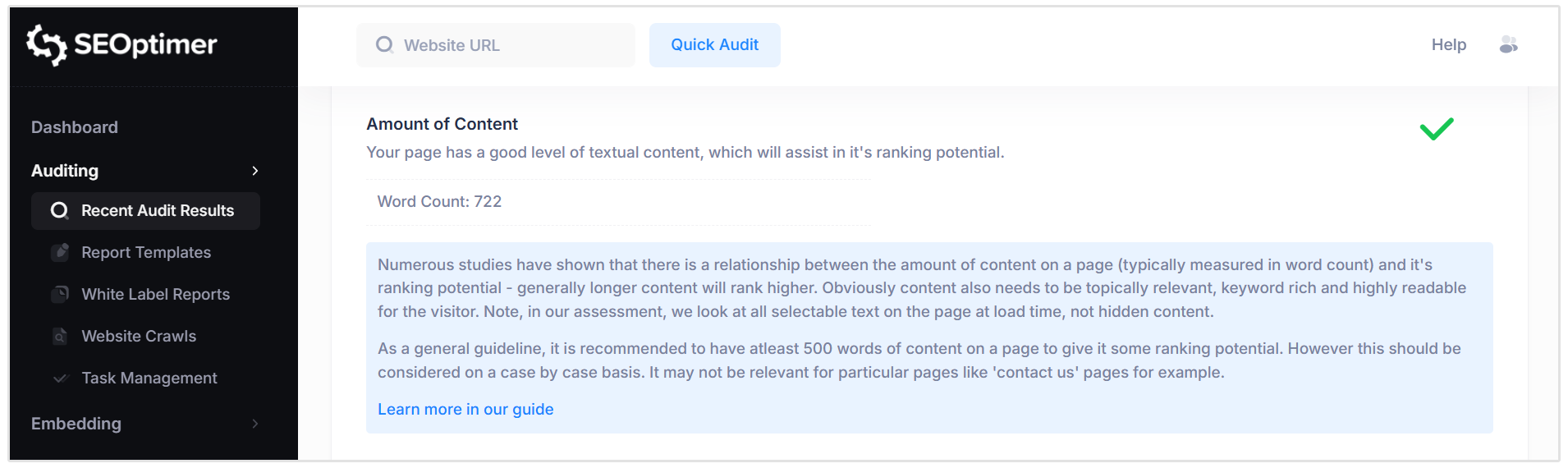This screenshot has width=1568, height=468.
Task: Click the Website Crawls sidebar icon
Action: (x=60, y=337)
